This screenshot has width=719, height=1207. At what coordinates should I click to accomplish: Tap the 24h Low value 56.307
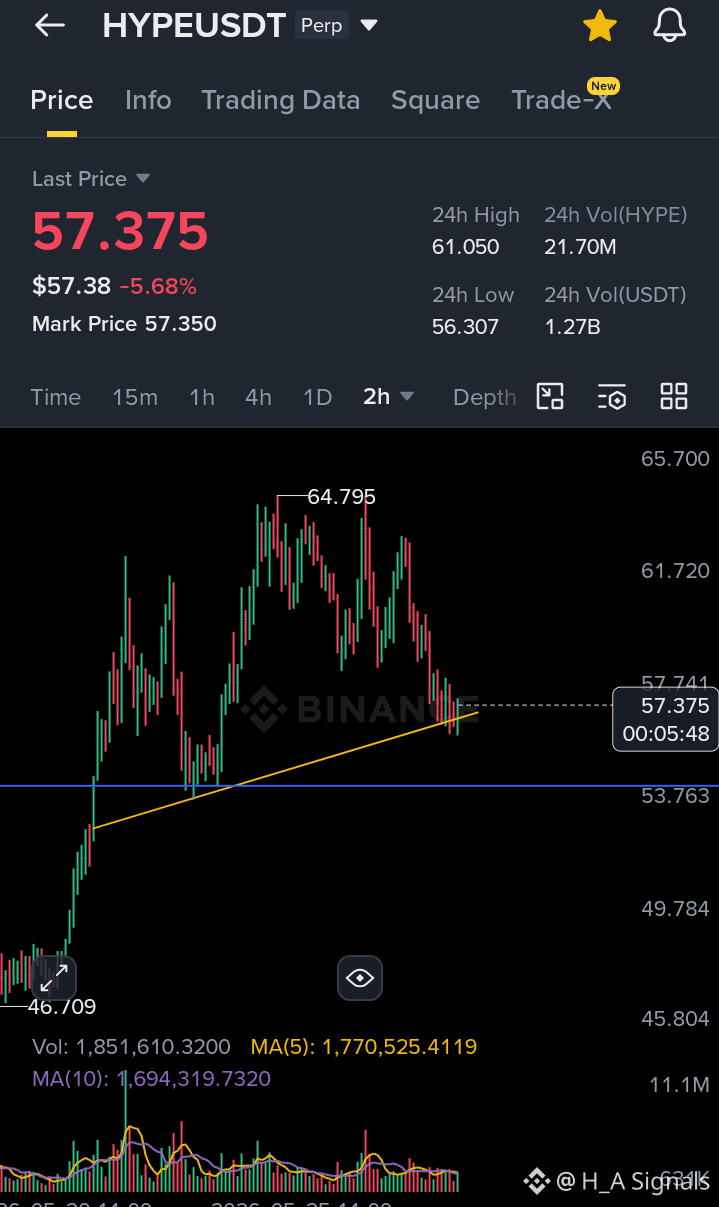point(465,327)
